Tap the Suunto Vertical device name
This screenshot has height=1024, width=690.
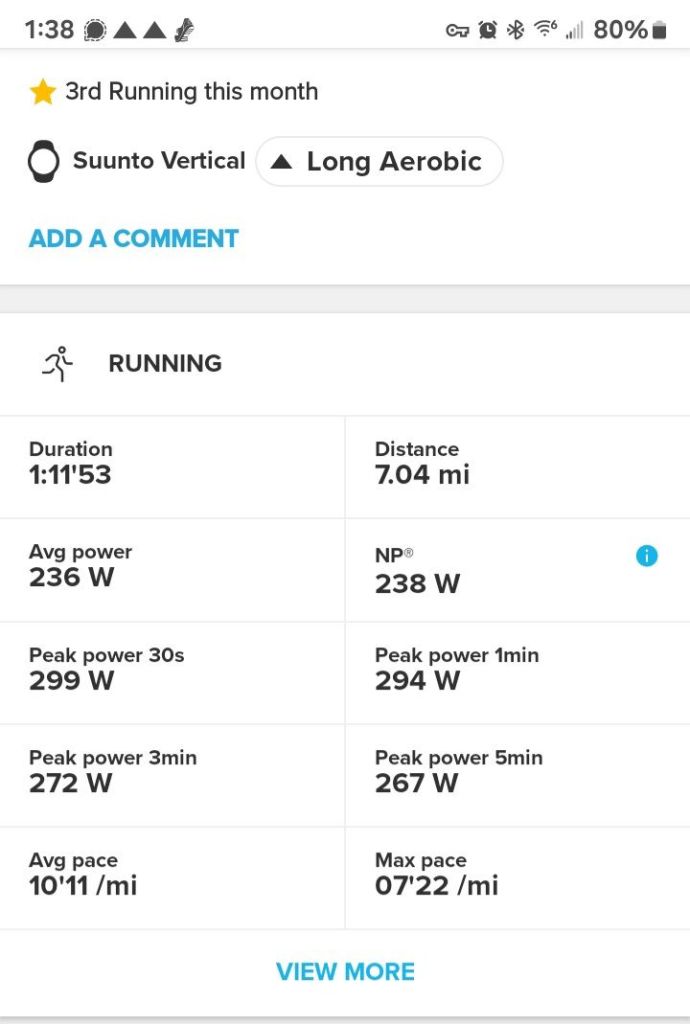click(159, 161)
